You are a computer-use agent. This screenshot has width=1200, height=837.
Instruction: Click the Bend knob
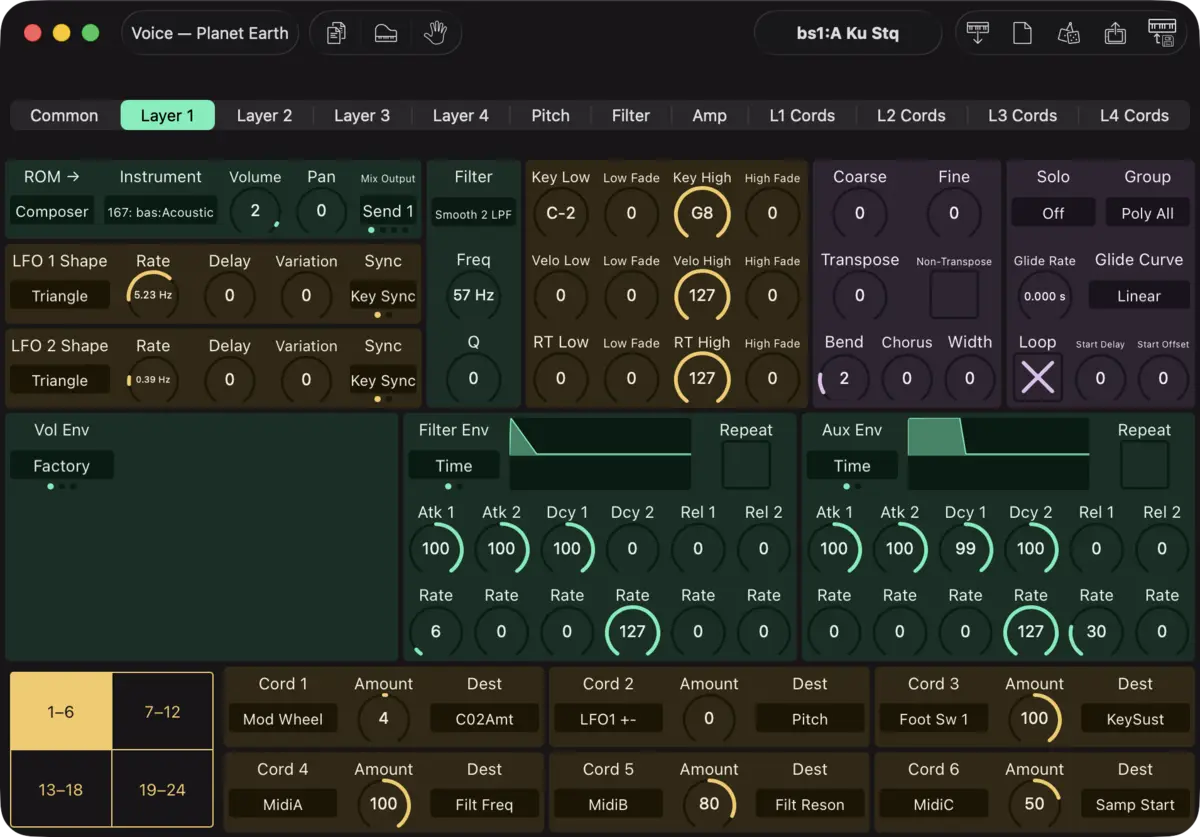[x=844, y=378]
